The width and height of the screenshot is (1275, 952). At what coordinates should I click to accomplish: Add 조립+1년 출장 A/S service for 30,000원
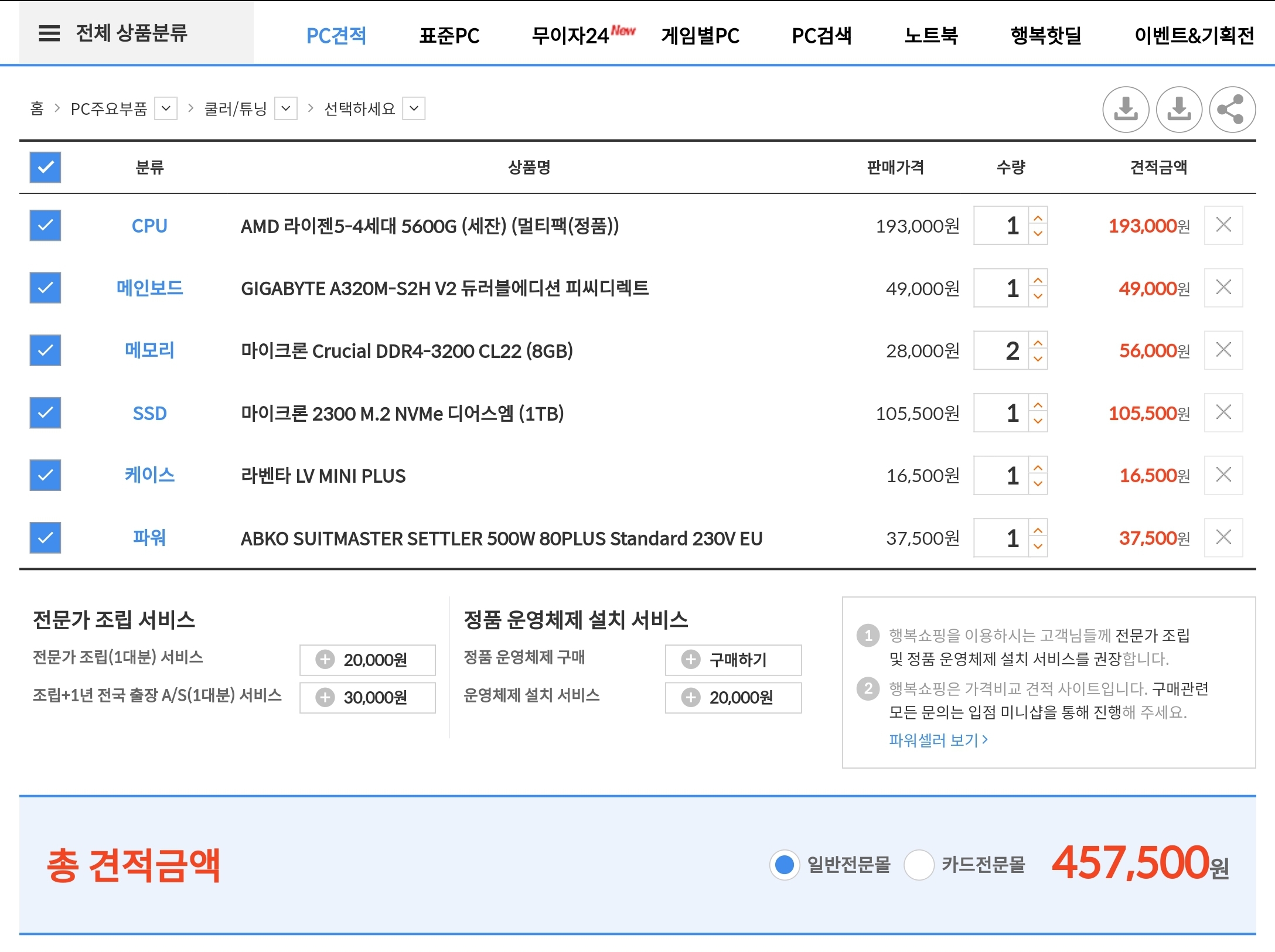tap(367, 698)
